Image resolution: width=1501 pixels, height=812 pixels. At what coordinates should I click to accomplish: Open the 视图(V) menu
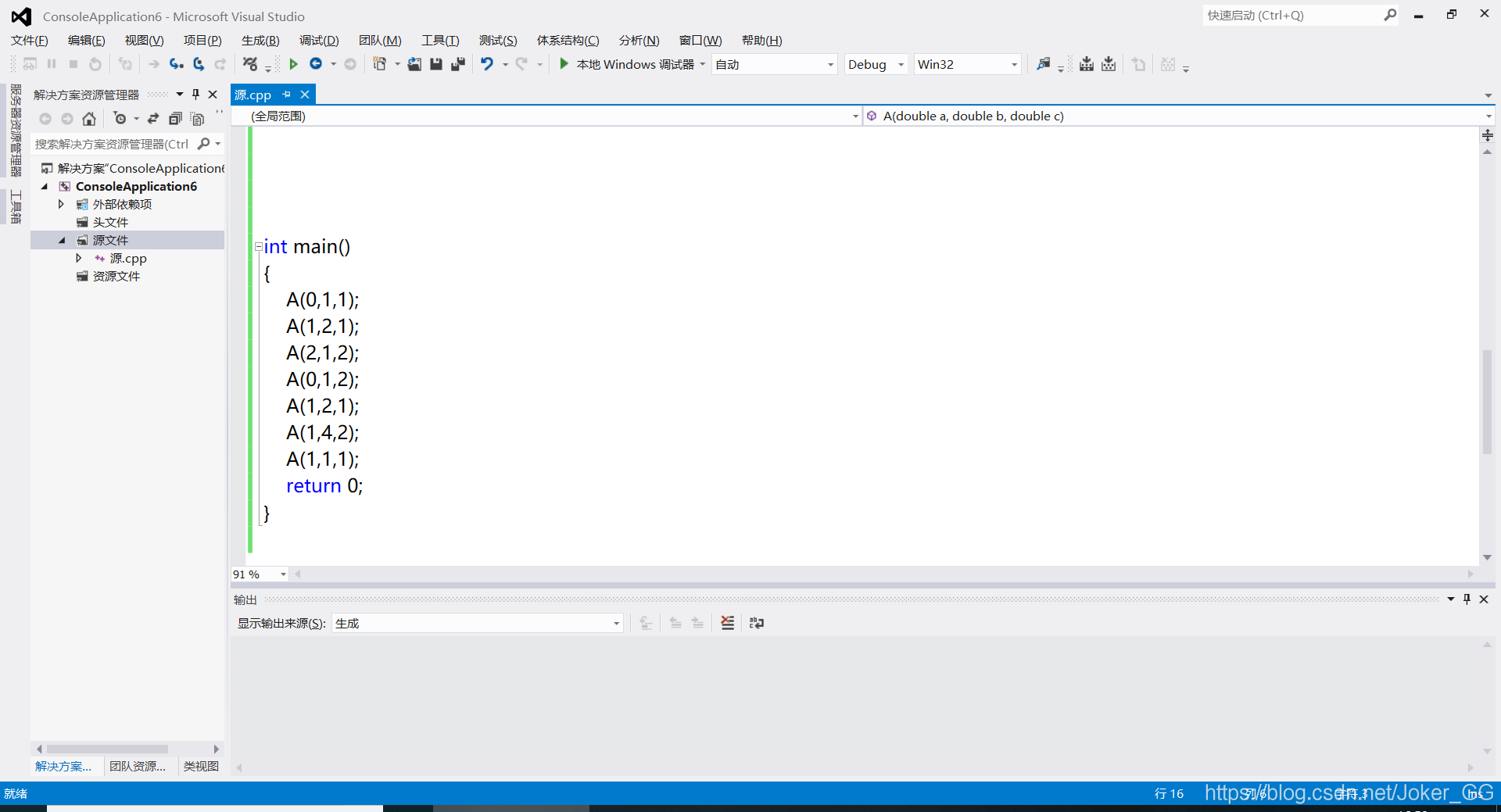click(144, 40)
